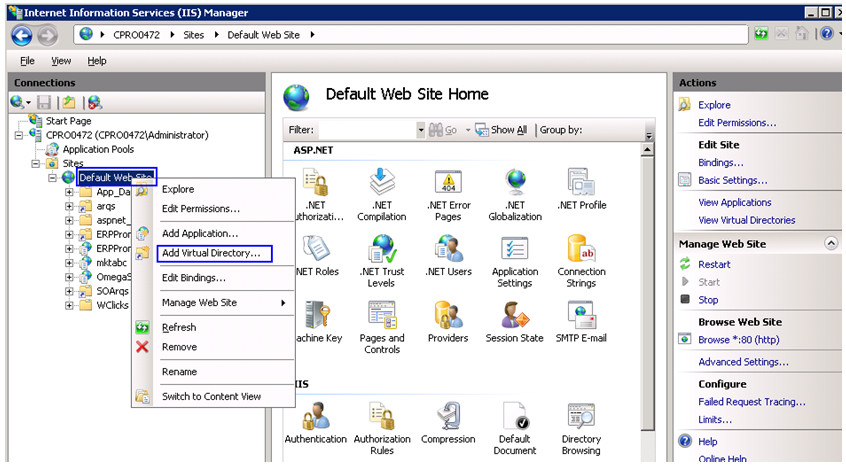Viewport: 846px width, 465px height.
Task: Click the Stop link in Actions
Action: pos(708,300)
